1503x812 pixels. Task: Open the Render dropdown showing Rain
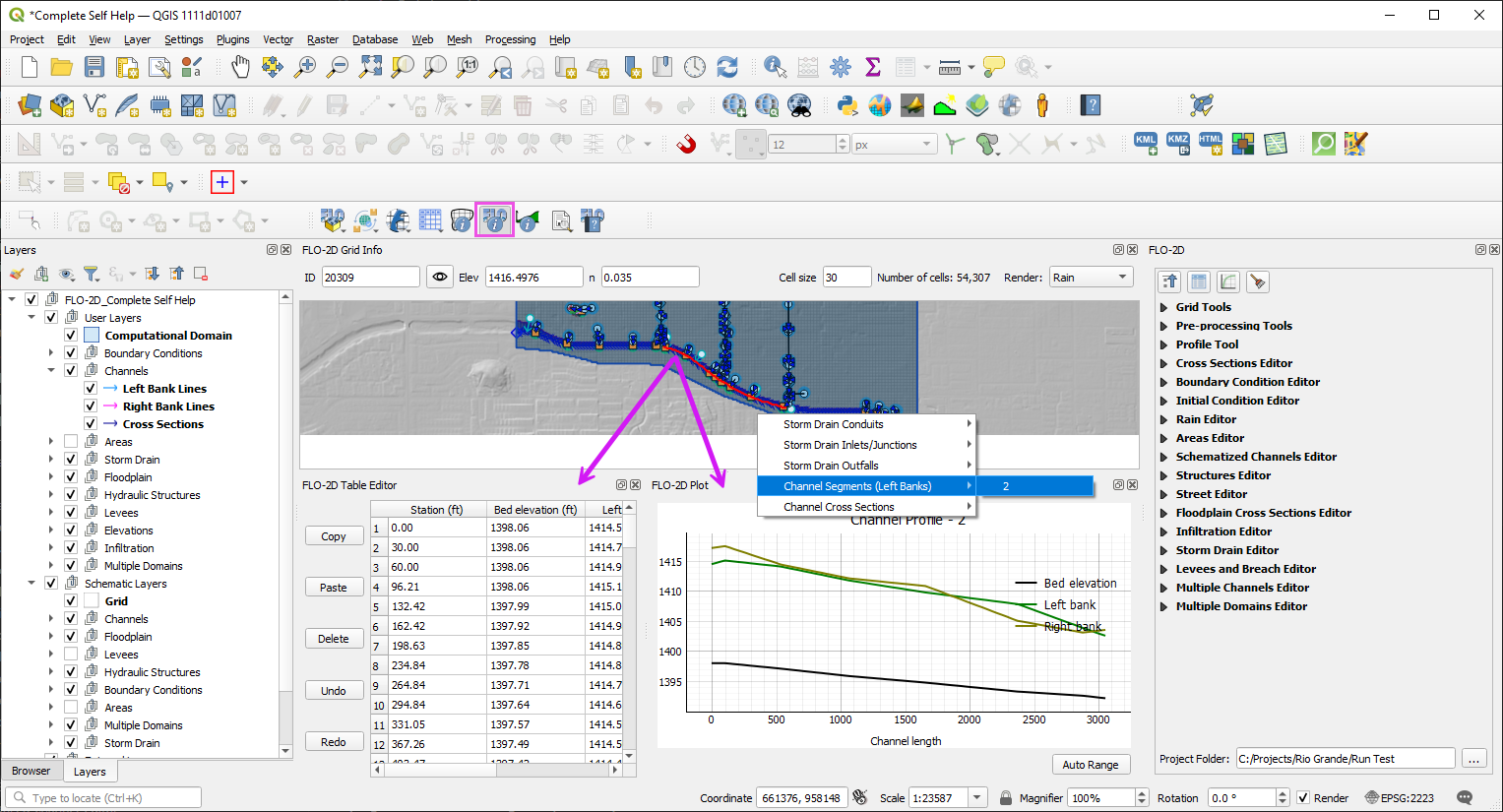1090,278
